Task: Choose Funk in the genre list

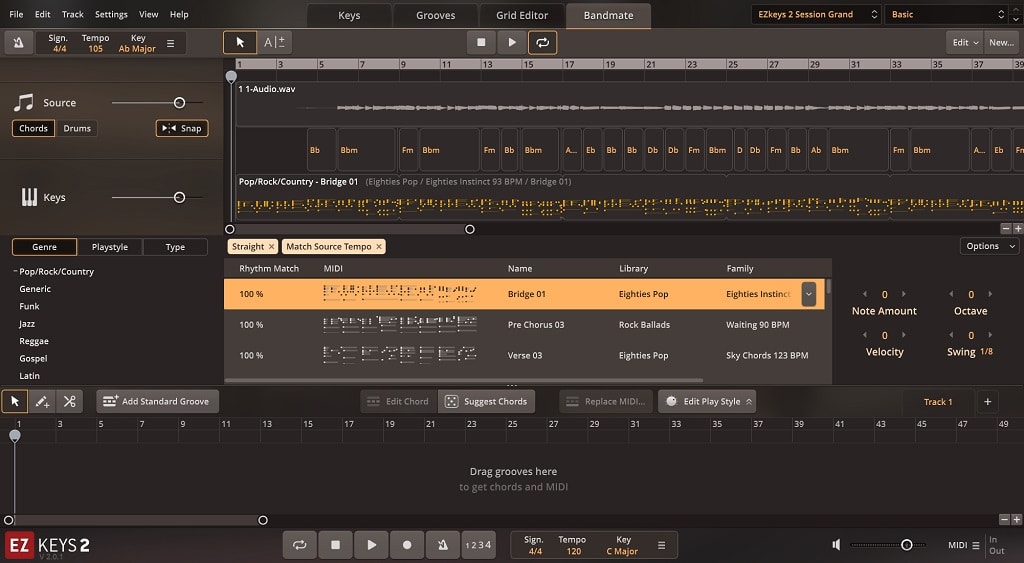Action: coord(29,306)
